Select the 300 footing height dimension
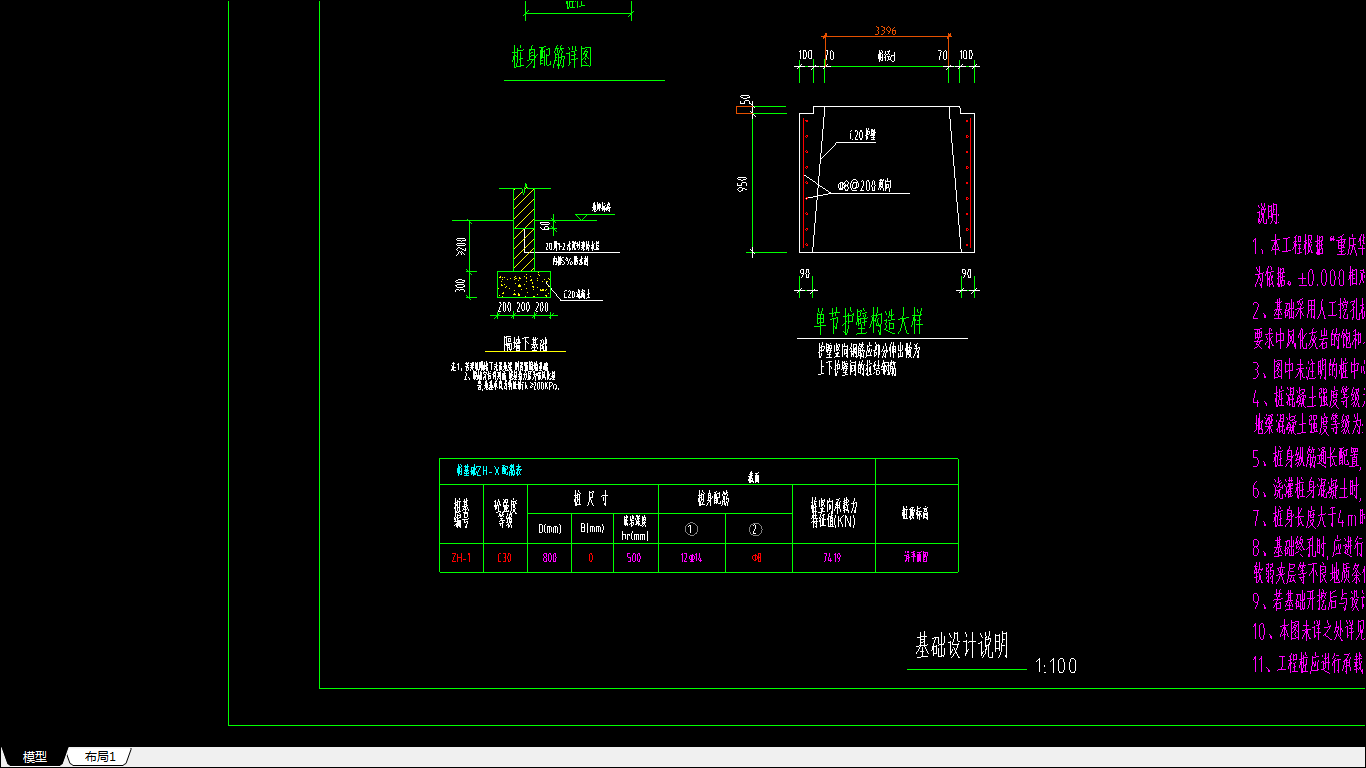1366x768 pixels. (461, 285)
